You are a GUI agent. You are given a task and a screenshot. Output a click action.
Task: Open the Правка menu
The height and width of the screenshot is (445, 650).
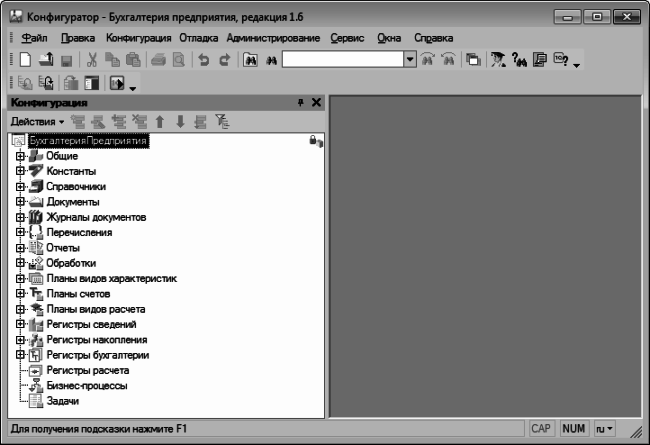coord(78,38)
